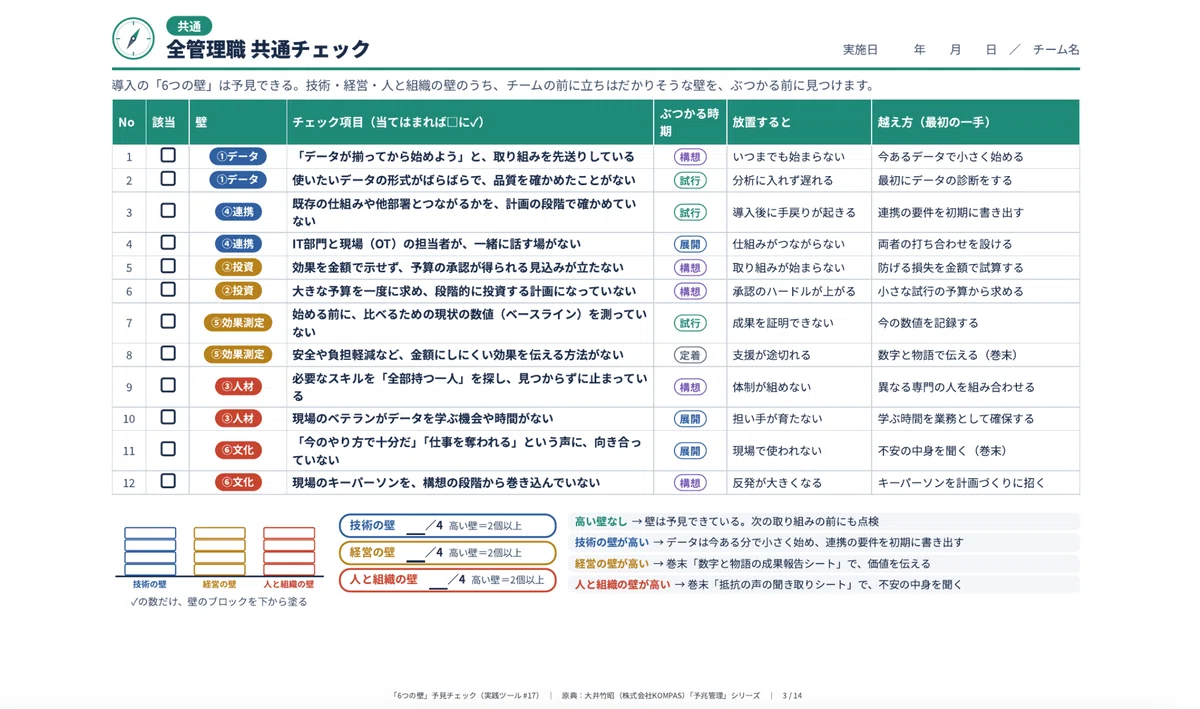Tick the checkbox for row 9 全部持つ一人
Screen dimensions: 1200x709
click(x=168, y=386)
